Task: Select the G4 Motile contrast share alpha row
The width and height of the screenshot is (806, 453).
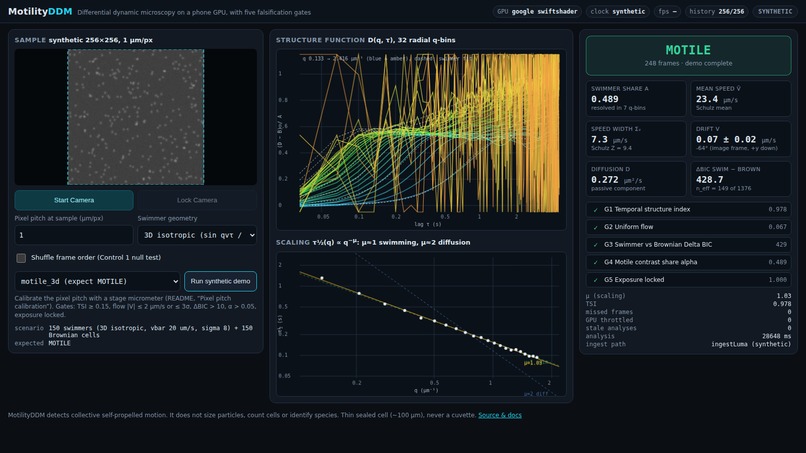Action: [688, 262]
